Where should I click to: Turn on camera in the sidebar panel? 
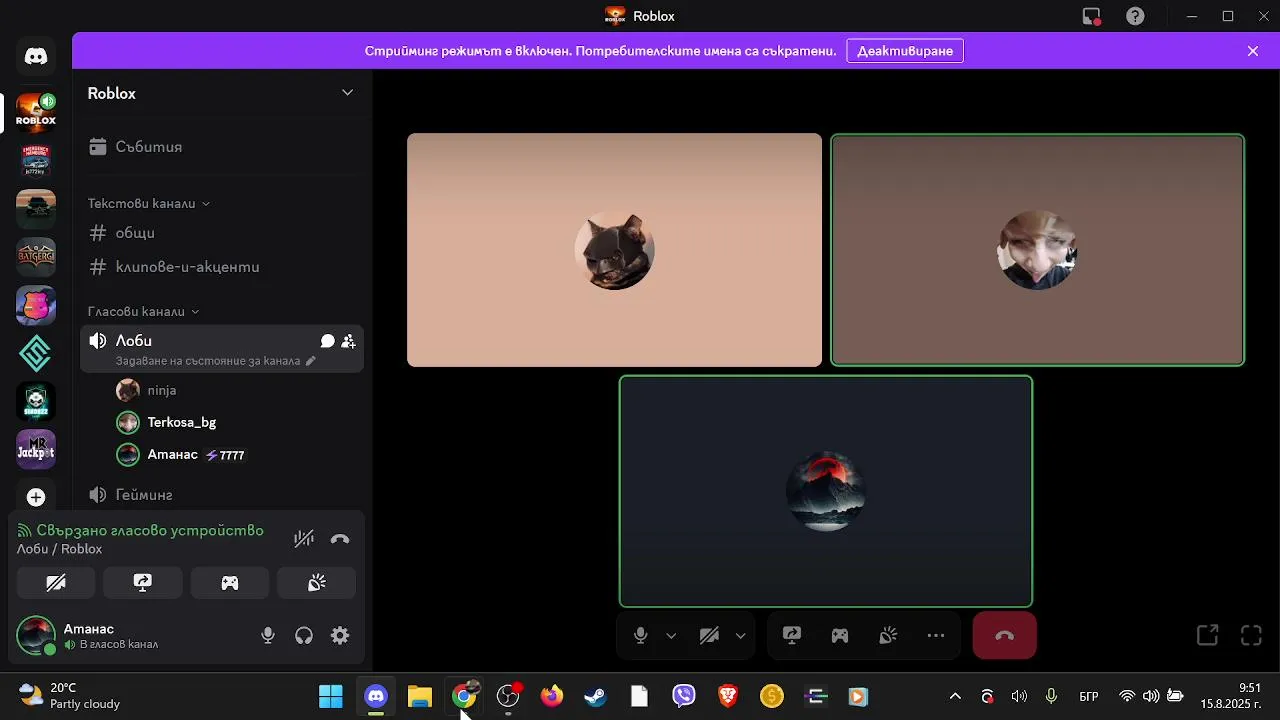click(56, 583)
